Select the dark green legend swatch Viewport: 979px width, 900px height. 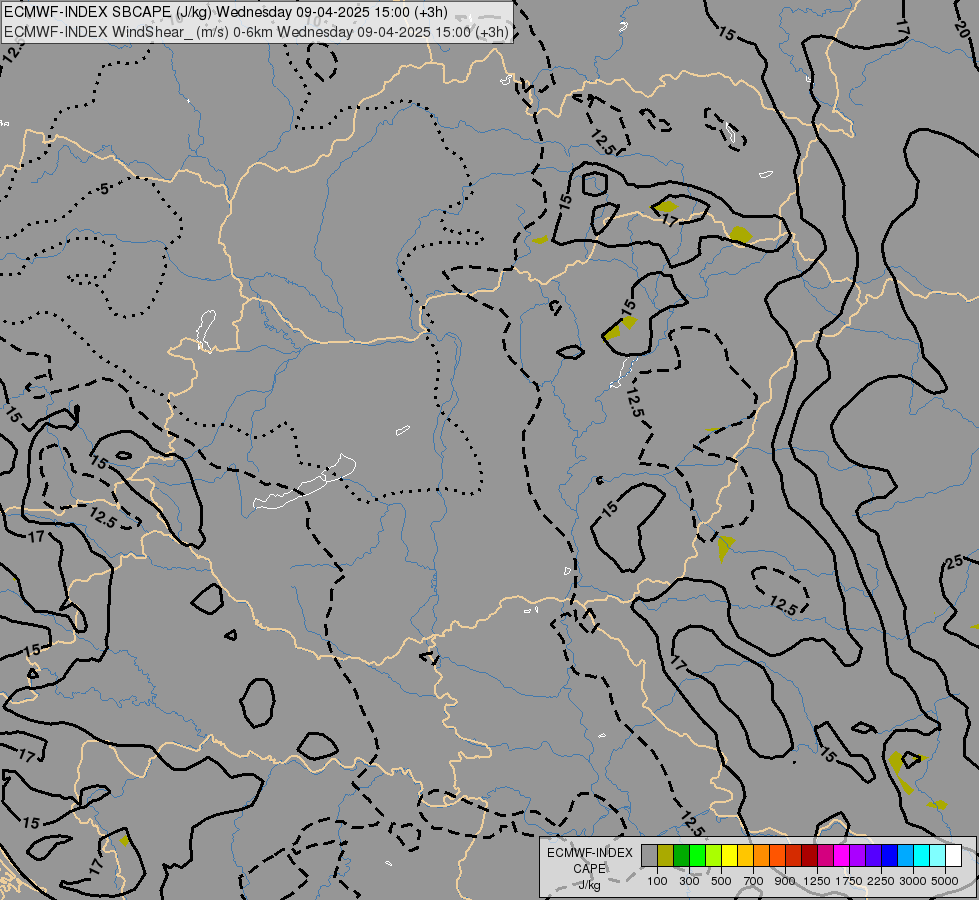[x=682, y=855]
